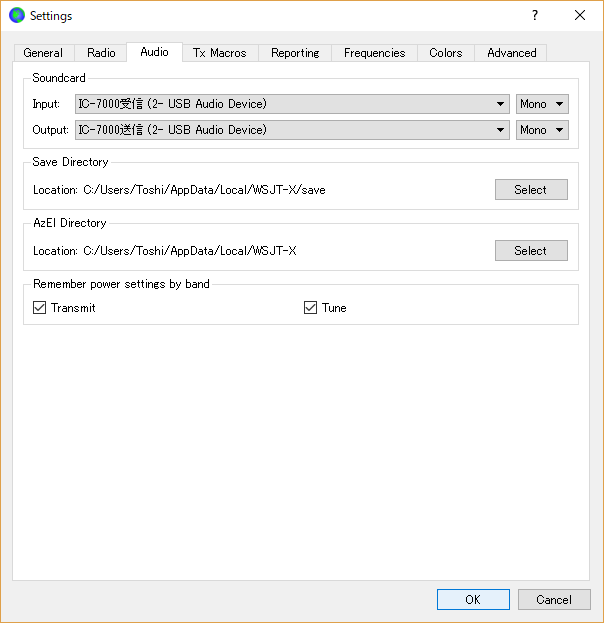This screenshot has height=623, width=604.
Task: Close the Settings dialog
Action: click(580, 15)
